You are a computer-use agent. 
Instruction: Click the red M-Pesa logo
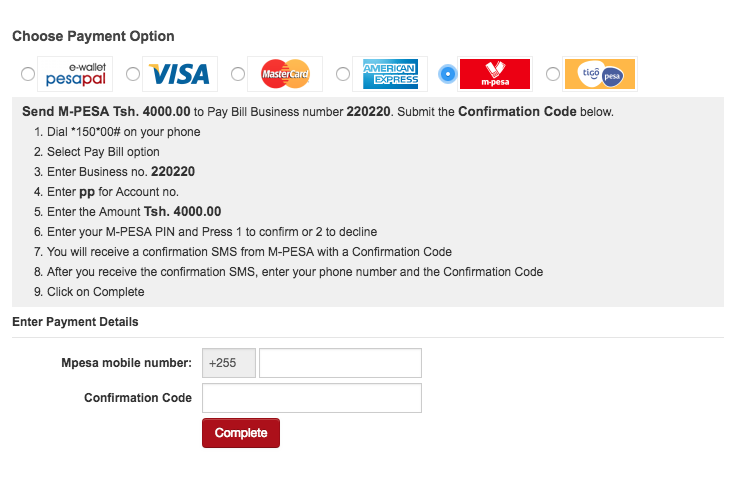(495, 74)
